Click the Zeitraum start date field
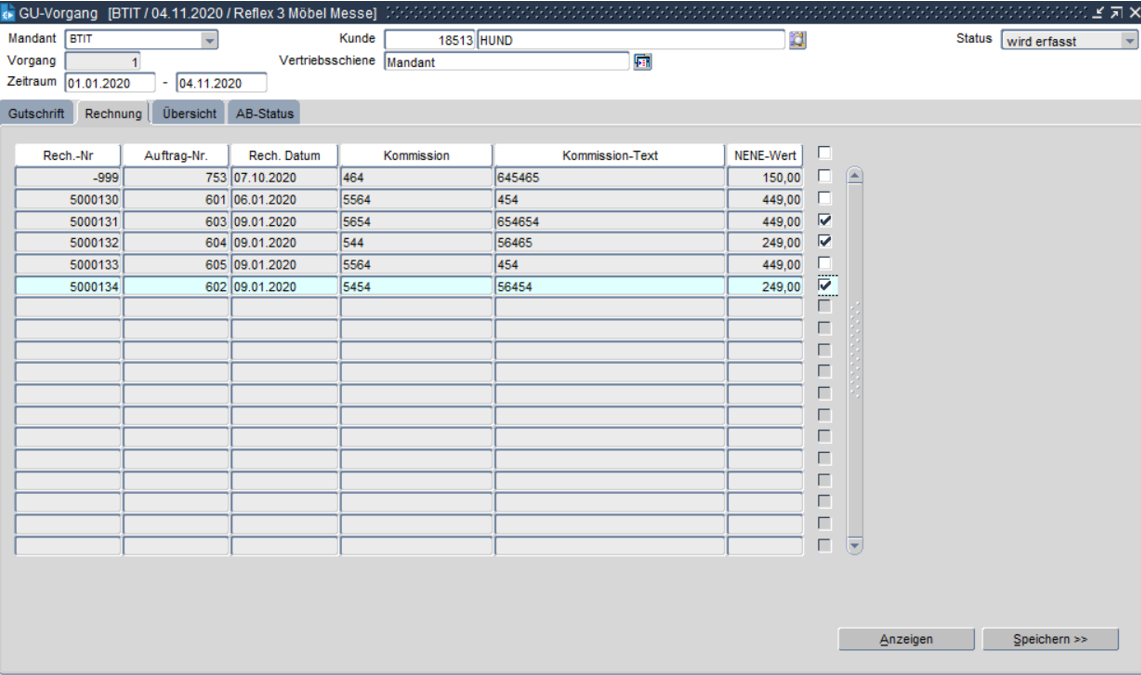 110,82
